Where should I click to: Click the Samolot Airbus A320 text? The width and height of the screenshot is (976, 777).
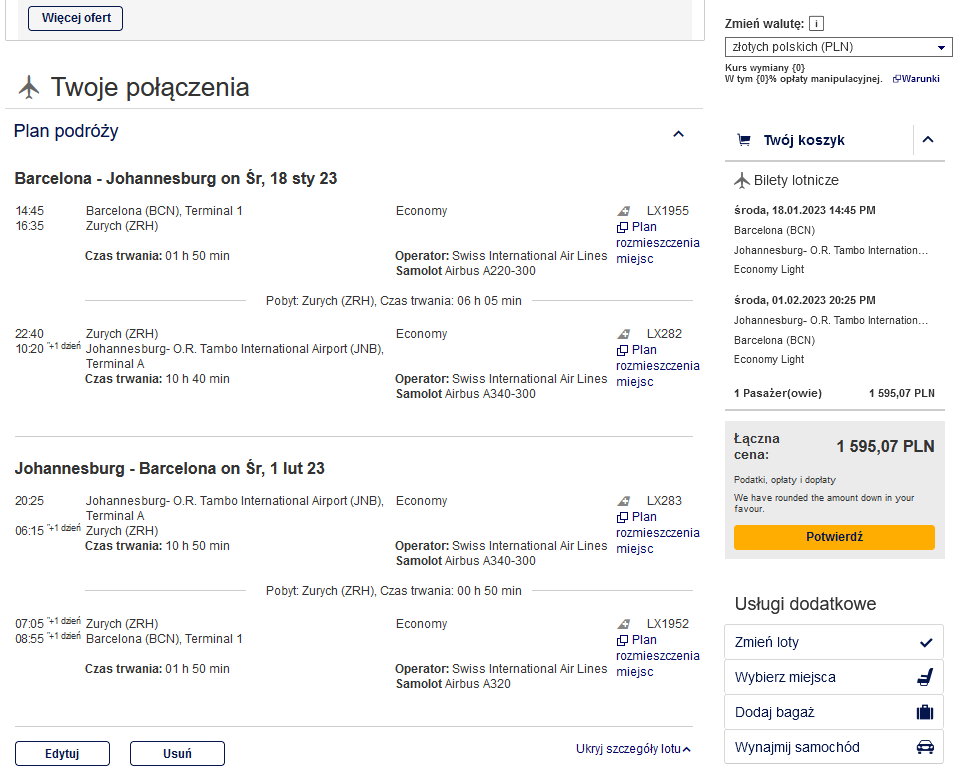(x=453, y=684)
